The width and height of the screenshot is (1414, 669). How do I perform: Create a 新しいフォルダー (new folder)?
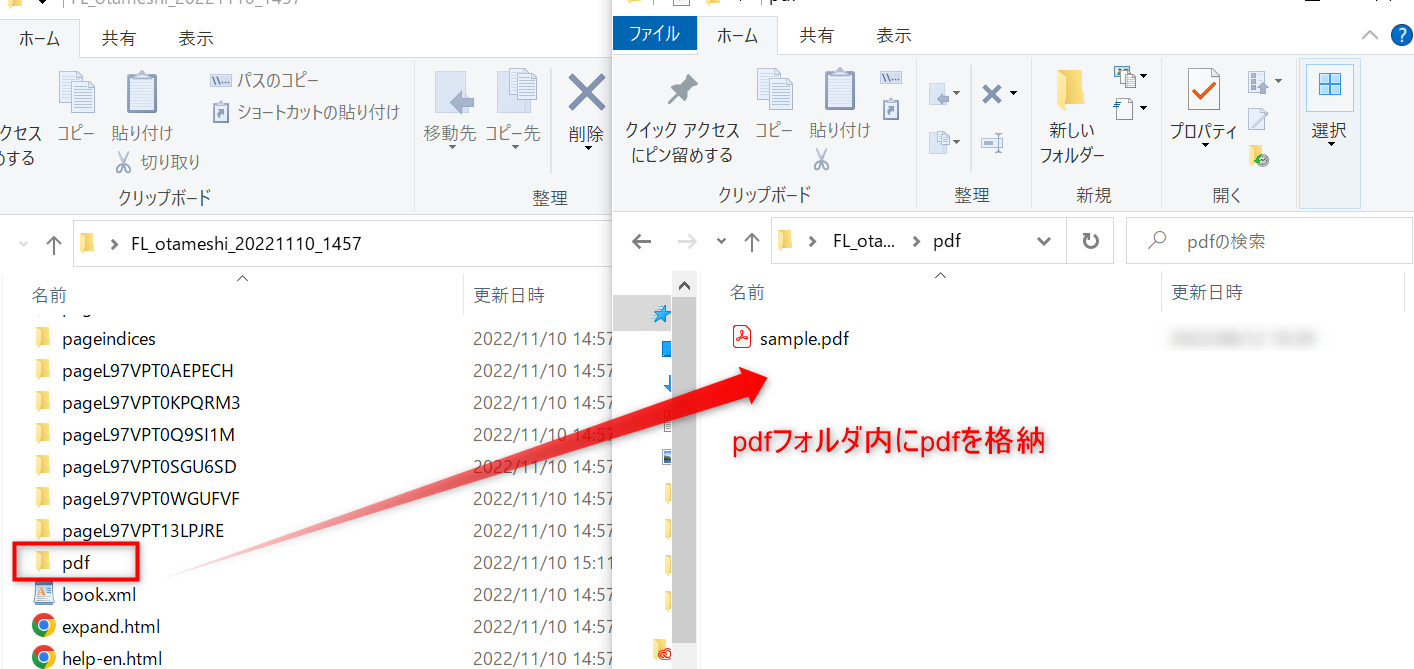pos(1070,108)
